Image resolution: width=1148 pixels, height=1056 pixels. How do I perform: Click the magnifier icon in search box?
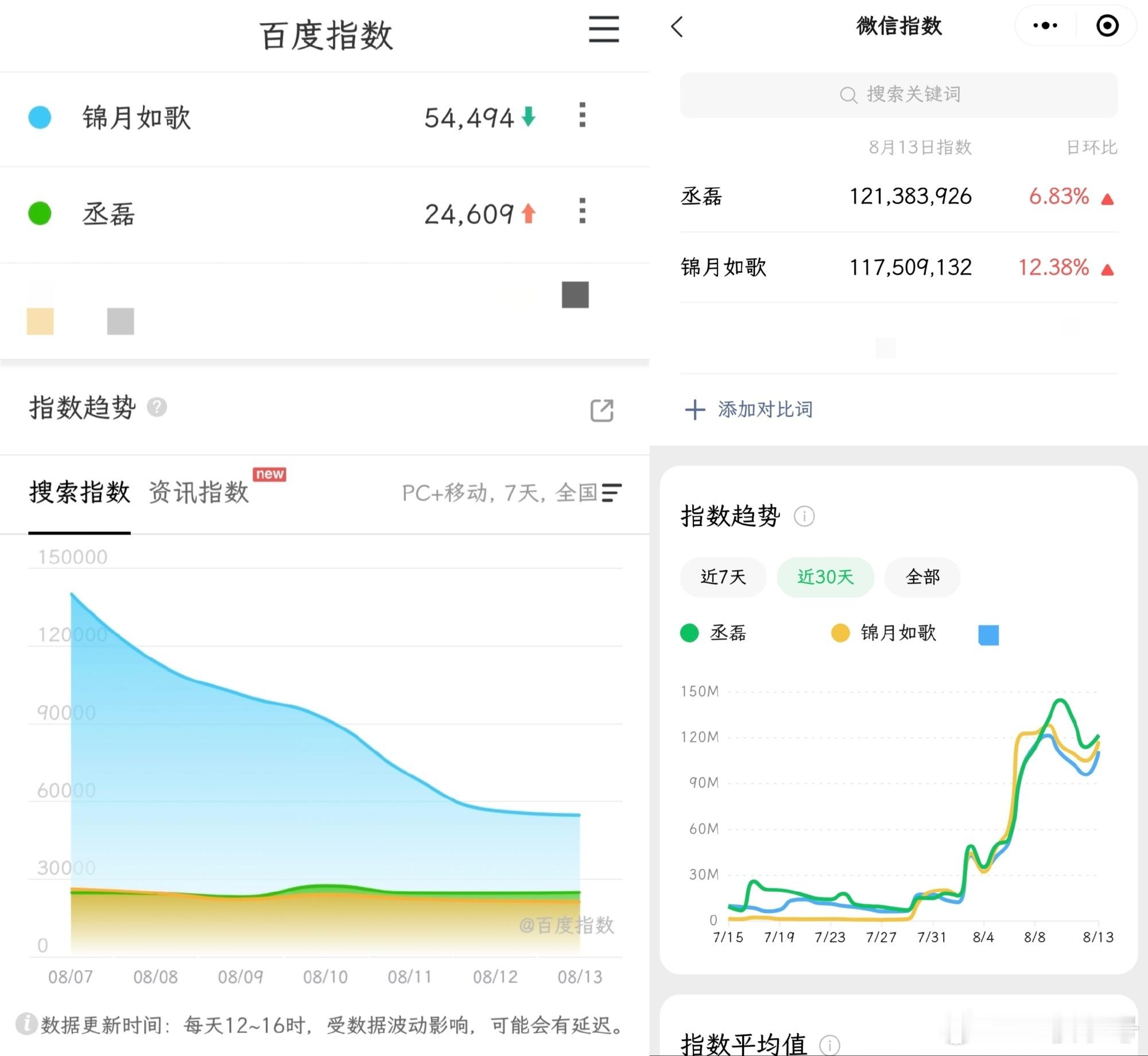(x=848, y=95)
